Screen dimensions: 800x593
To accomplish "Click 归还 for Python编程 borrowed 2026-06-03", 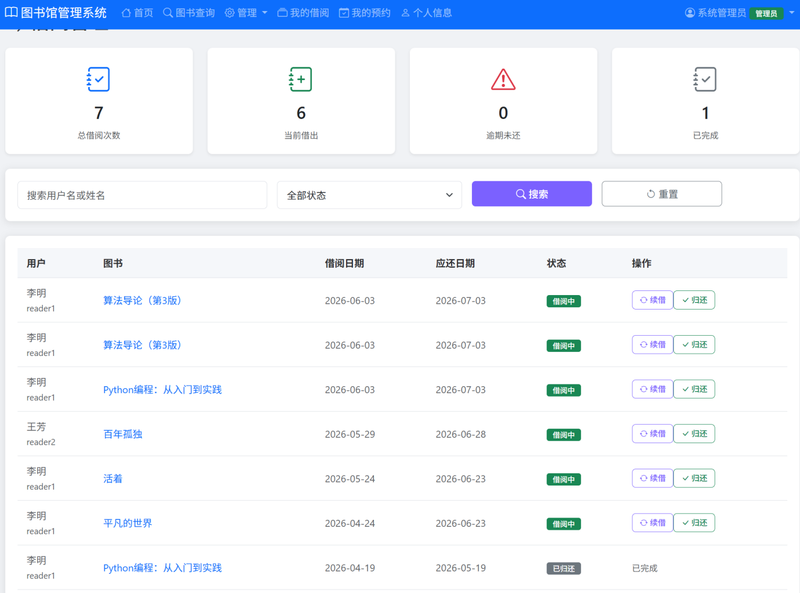I will (694, 389).
